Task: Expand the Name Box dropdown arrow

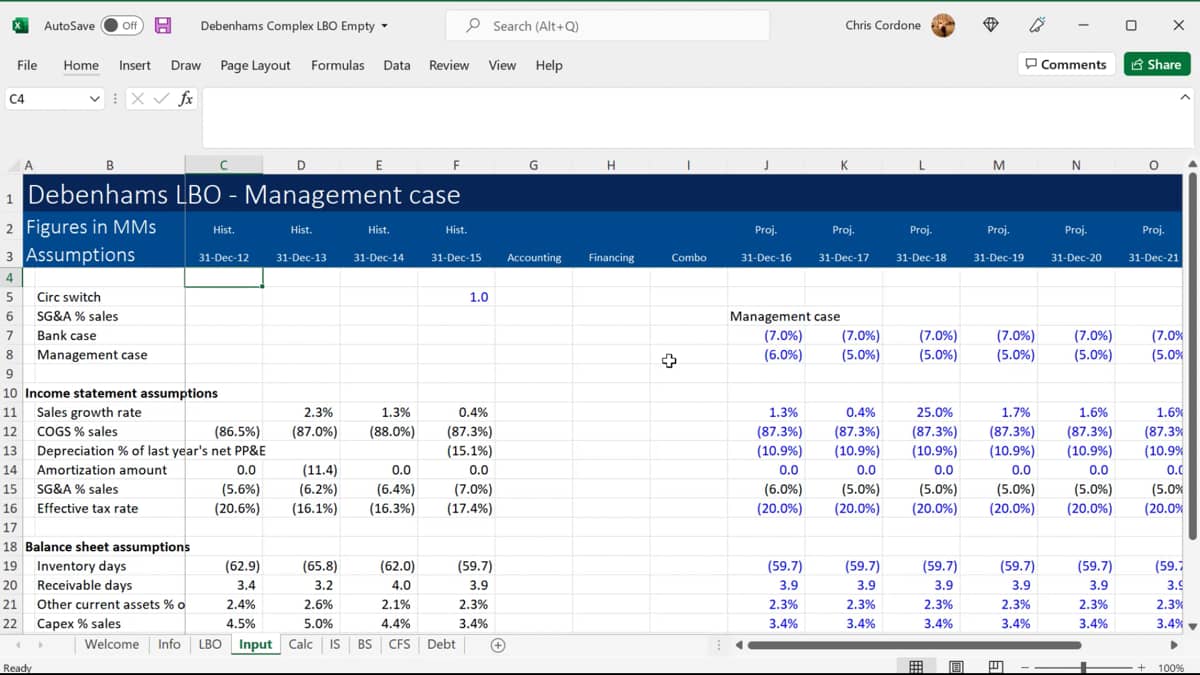Action: pyautogui.click(x=95, y=99)
